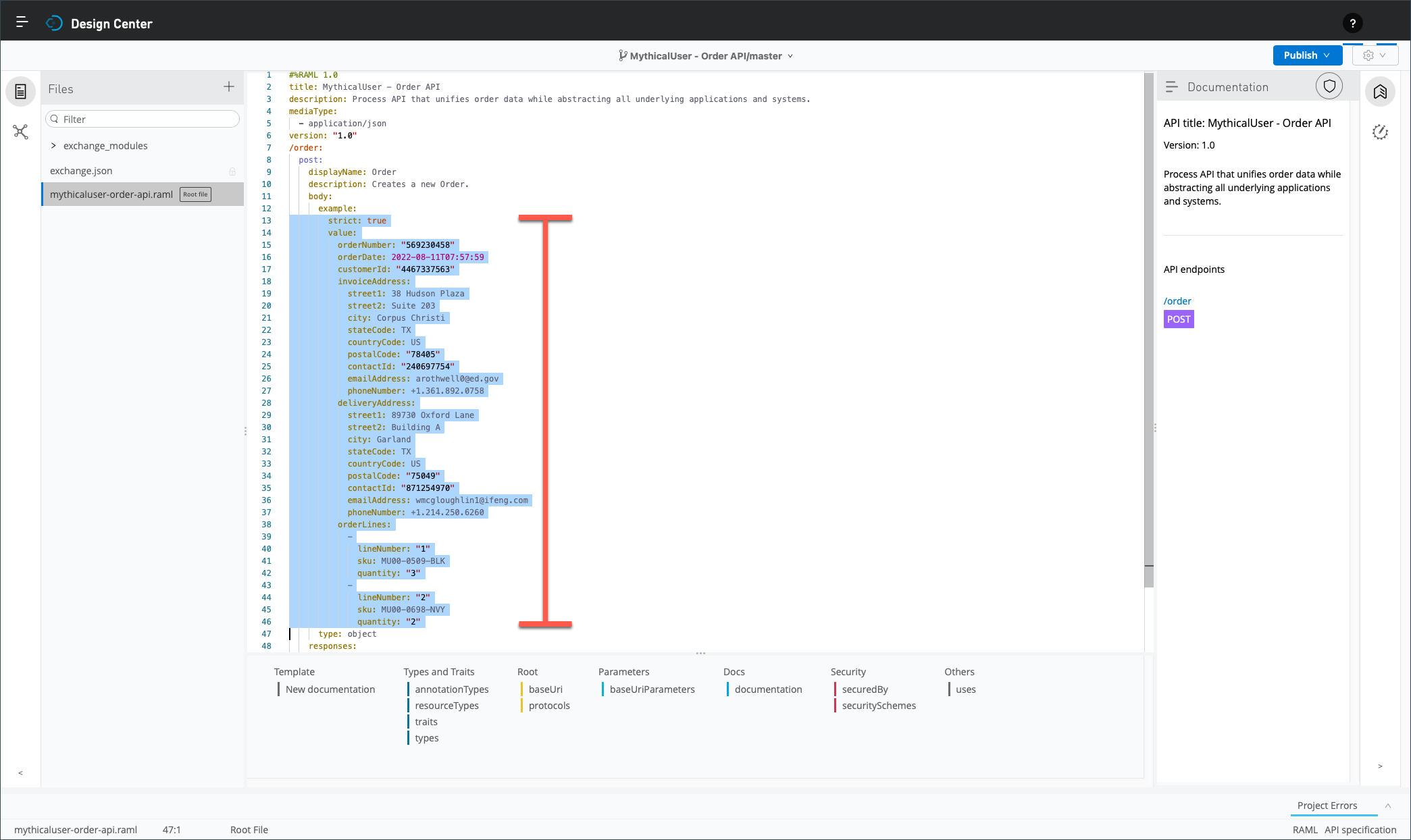Click the Design Center logo icon
This screenshot has width=1411, height=840.
54,24
